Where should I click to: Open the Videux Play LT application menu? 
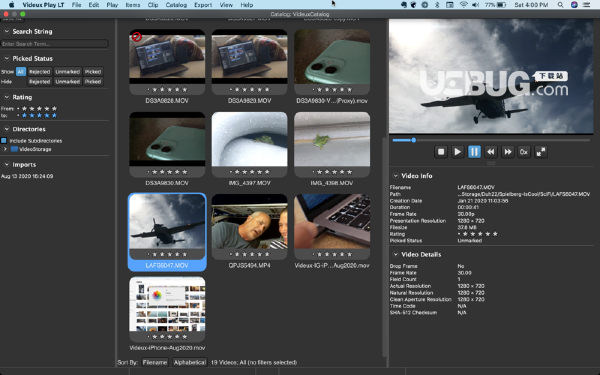point(43,5)
